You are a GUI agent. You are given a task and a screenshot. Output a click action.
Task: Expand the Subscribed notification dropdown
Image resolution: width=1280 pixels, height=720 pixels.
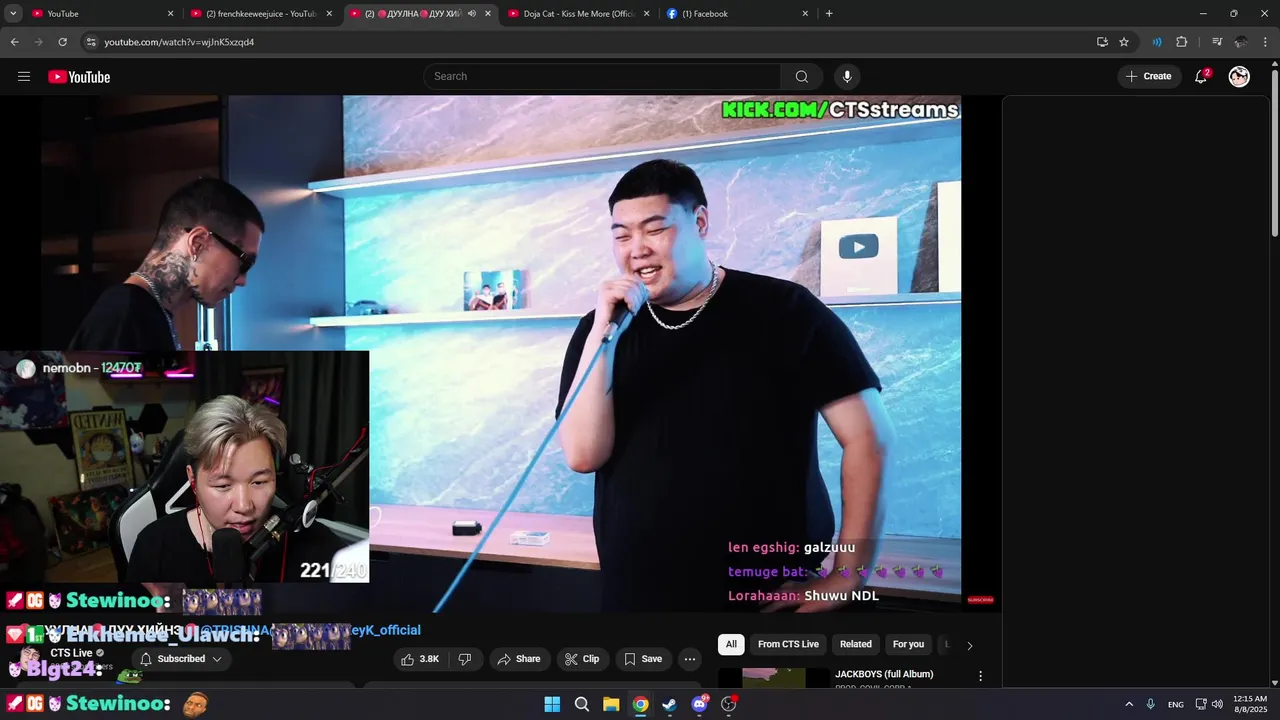[x=181, y=659]
